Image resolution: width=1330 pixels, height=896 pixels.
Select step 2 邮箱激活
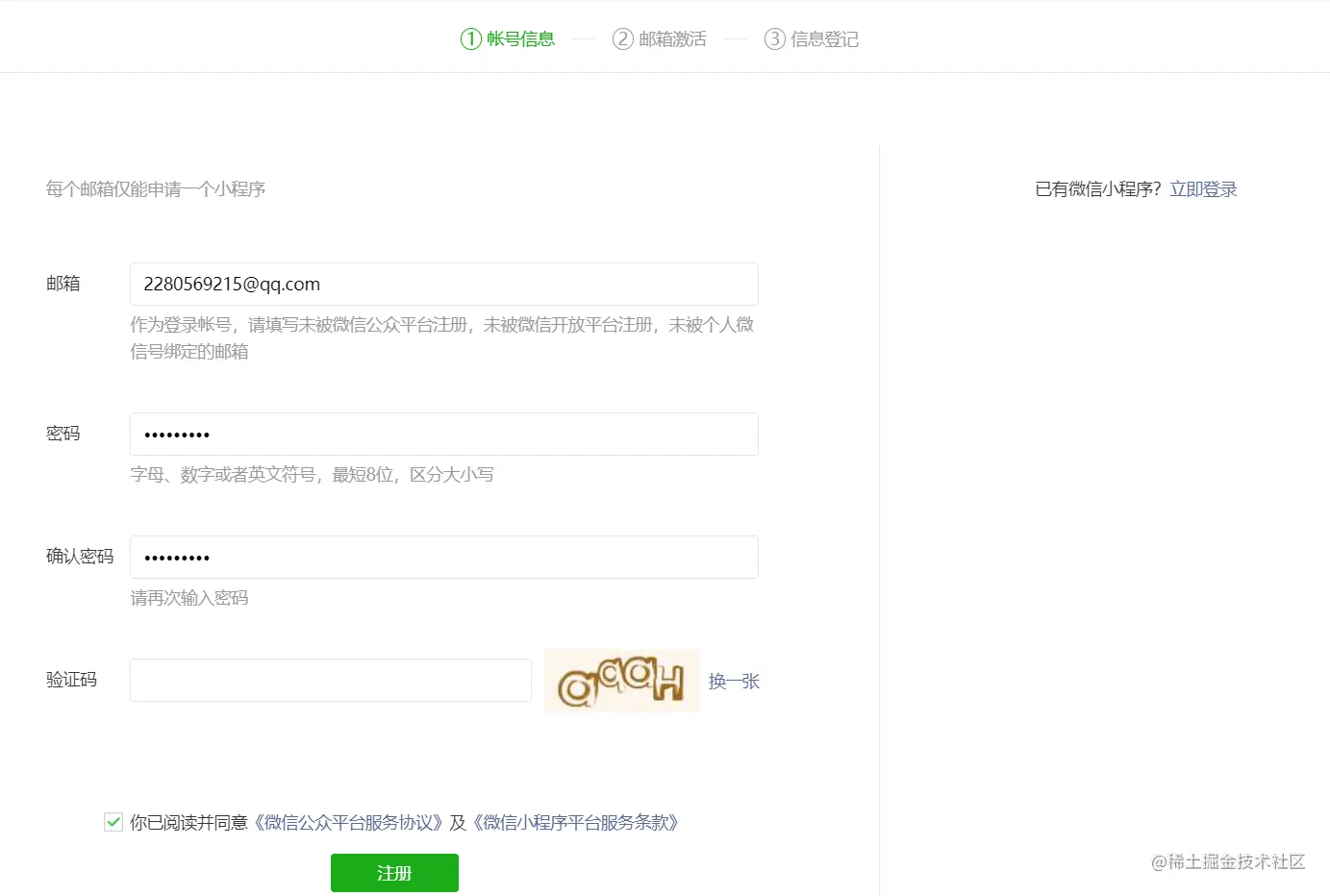[660, 39]
